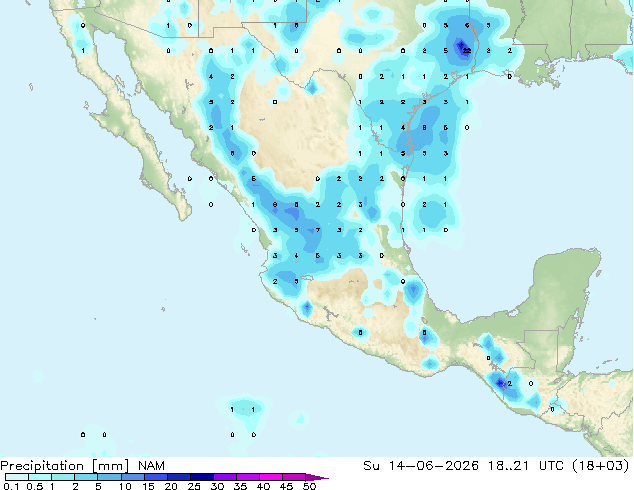Click the 'Su' weekday abbreviation
The height and width of the screenshot is (490, 634).
click(x=371, y=466)
